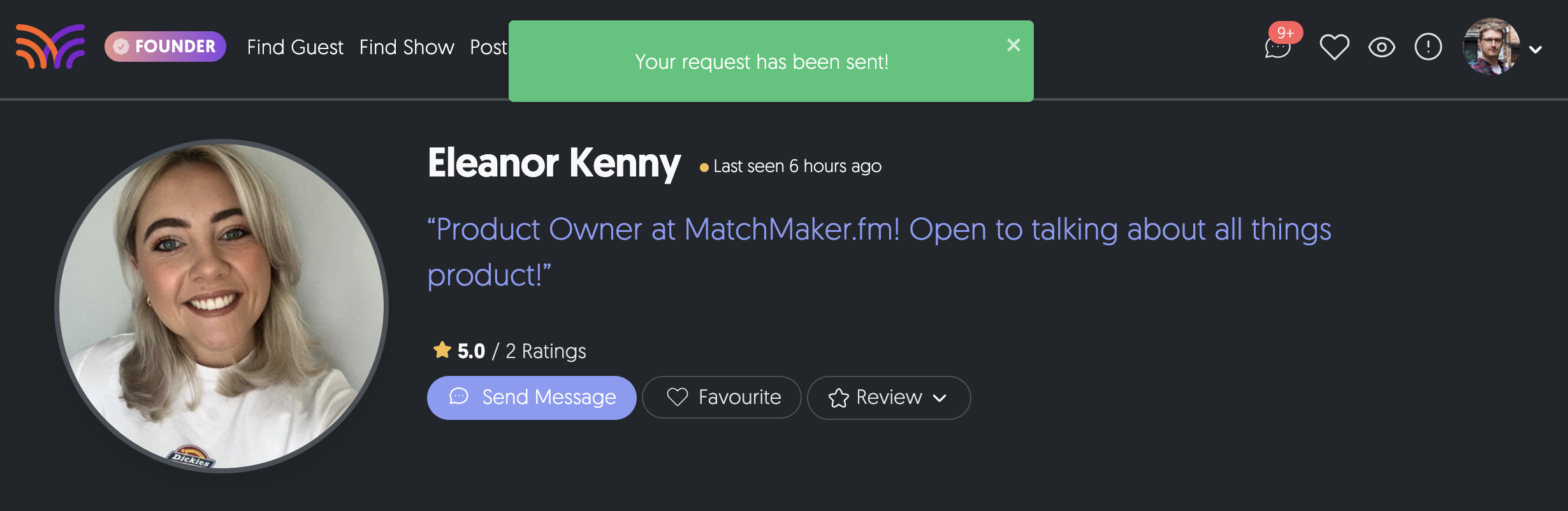
Task: Click Eleanor Kenny's profile photo
Action: [222, 306]
